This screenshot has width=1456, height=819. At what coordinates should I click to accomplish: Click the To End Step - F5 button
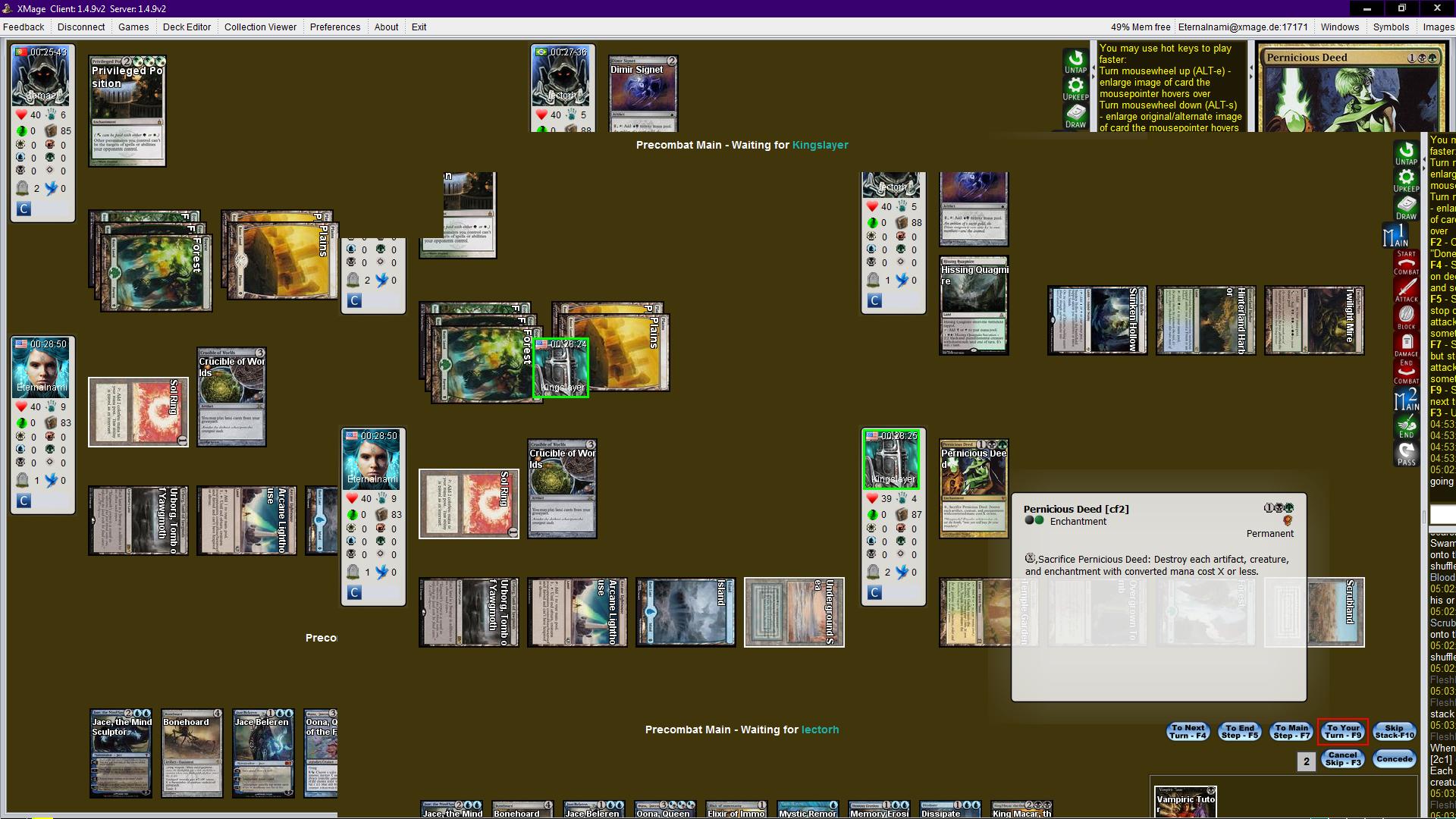[1240, 731]
